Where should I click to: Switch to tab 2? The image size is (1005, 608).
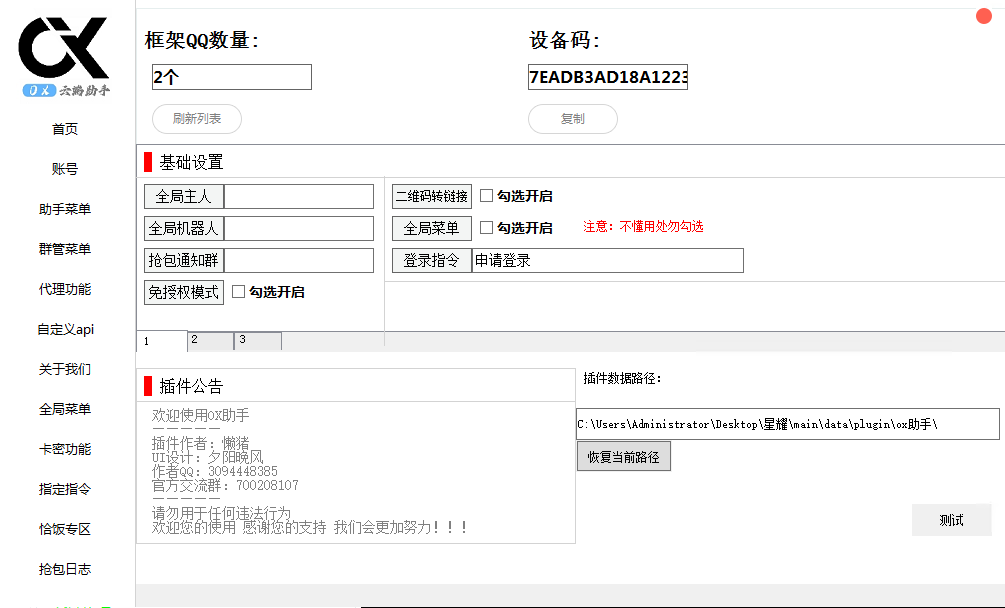click(209, 340)
